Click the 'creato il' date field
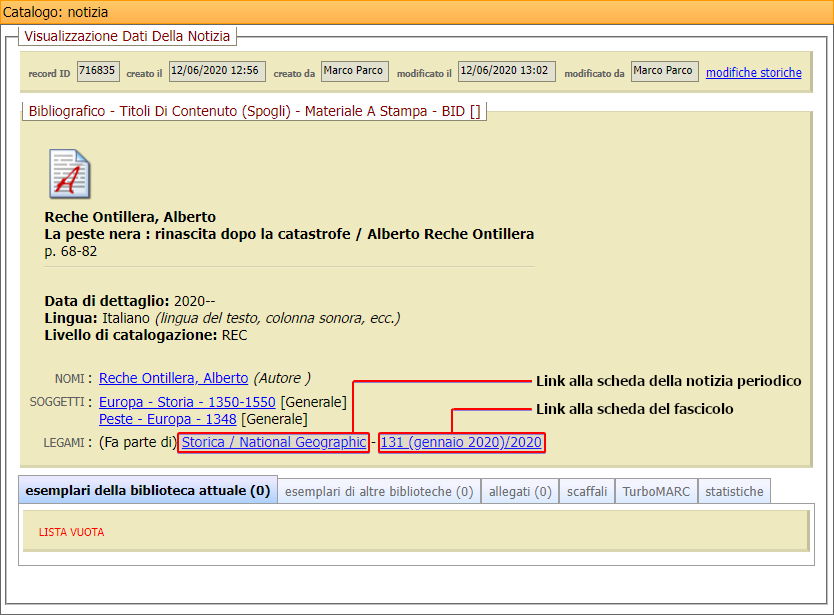Image resolution: width=834 pixels, height=615 pixels. [x=216, y=71]
